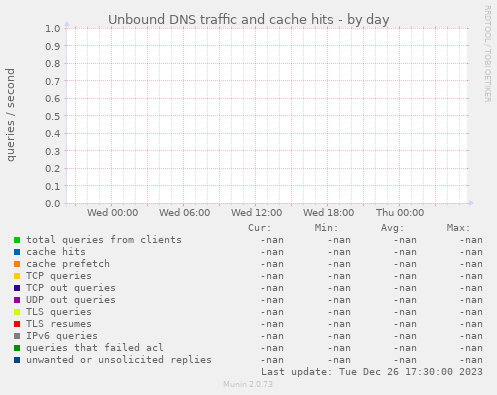This screenshot has height=395, width=497.
Task: Select the 'TLS resumes' legend label
Action: tap(59, 324)
